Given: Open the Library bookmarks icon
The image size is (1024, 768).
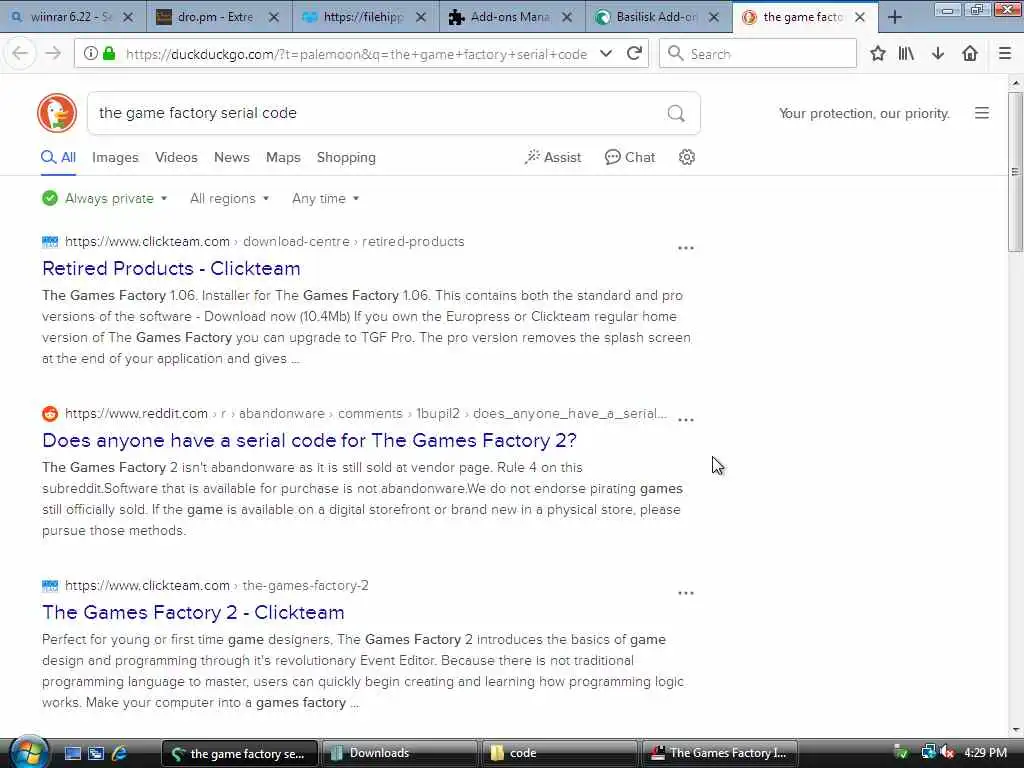Looking at the screenshot, I should pyautogui.click(x=906, y=54).
